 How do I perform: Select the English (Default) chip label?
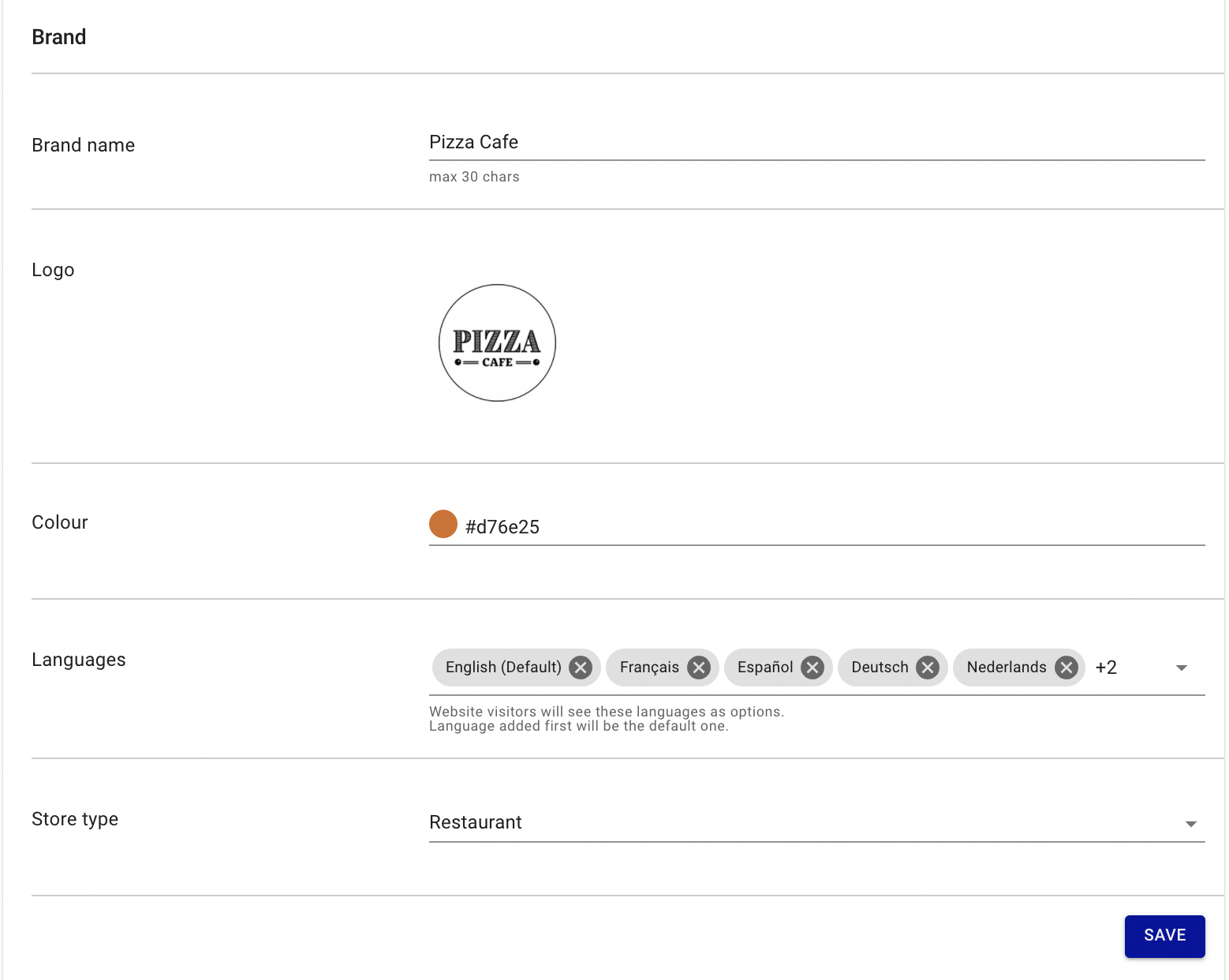pos(503,668)
